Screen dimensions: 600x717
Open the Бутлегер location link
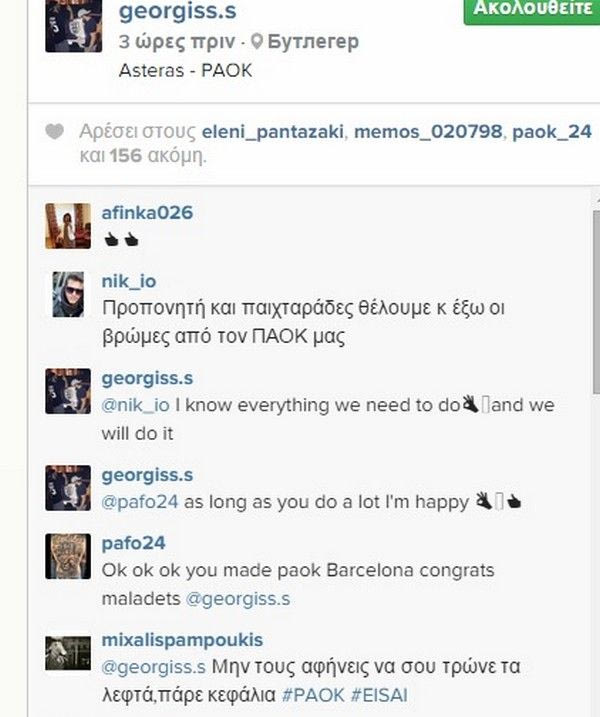point(313,42)
